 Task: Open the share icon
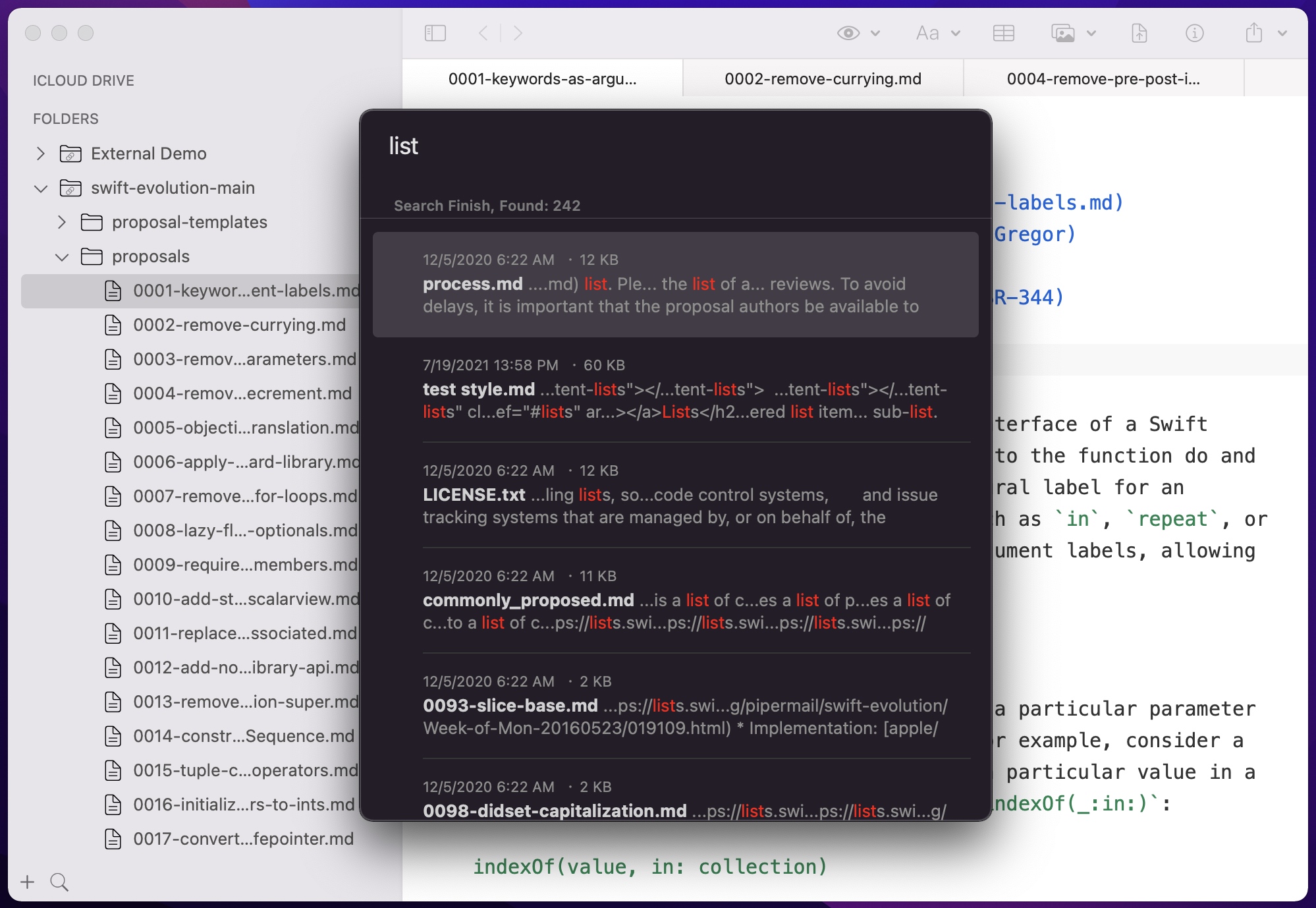coord(1254,33)
